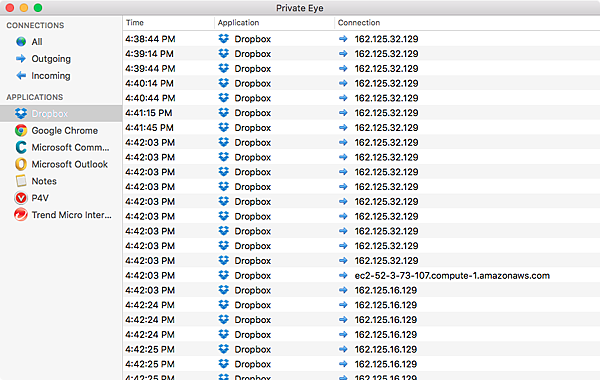
Task: Select the 4:39:44 PM time cell
Action: coord(150,68)
